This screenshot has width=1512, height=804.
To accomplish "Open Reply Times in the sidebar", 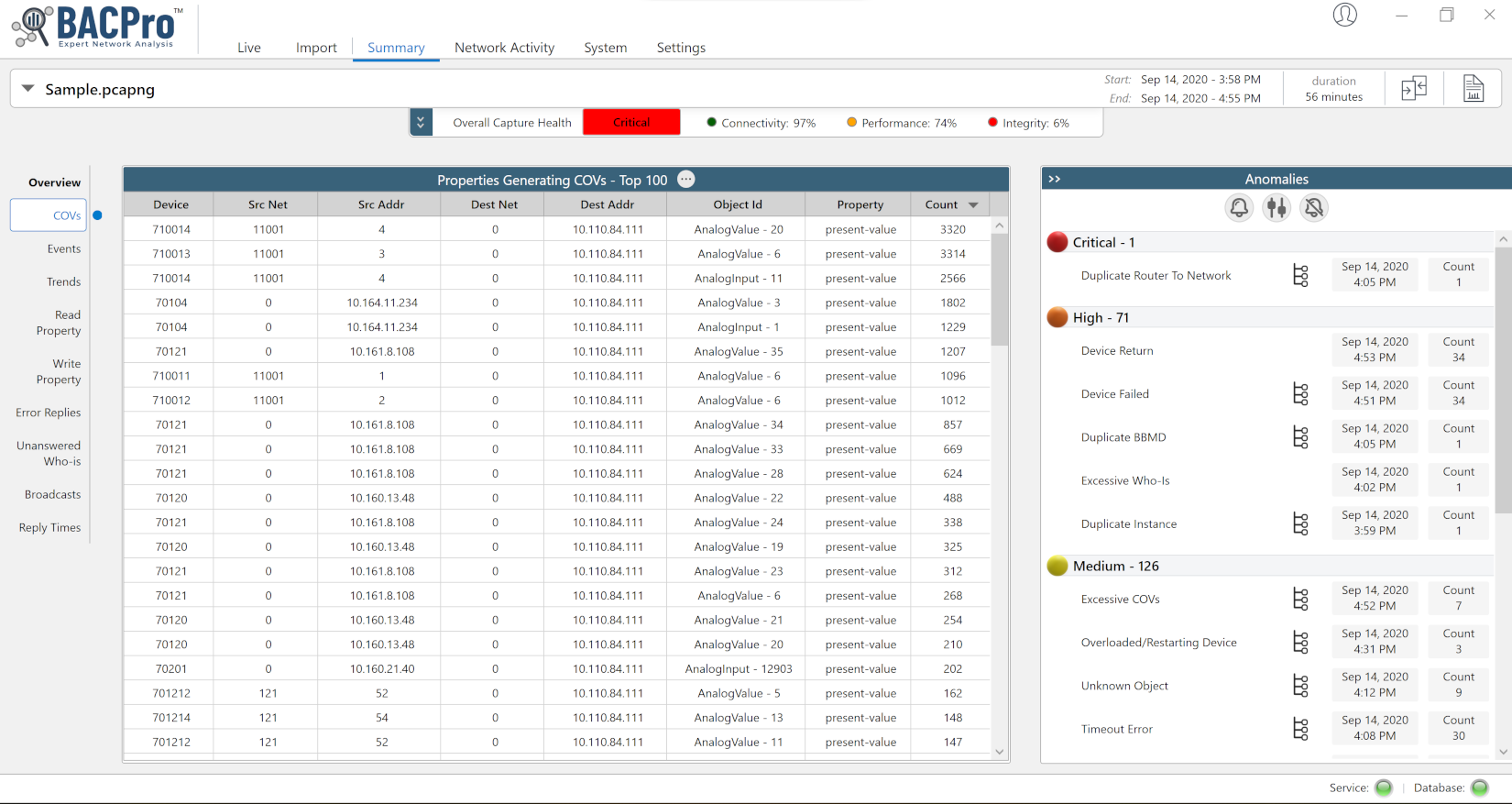I will (x=50, y=527).
